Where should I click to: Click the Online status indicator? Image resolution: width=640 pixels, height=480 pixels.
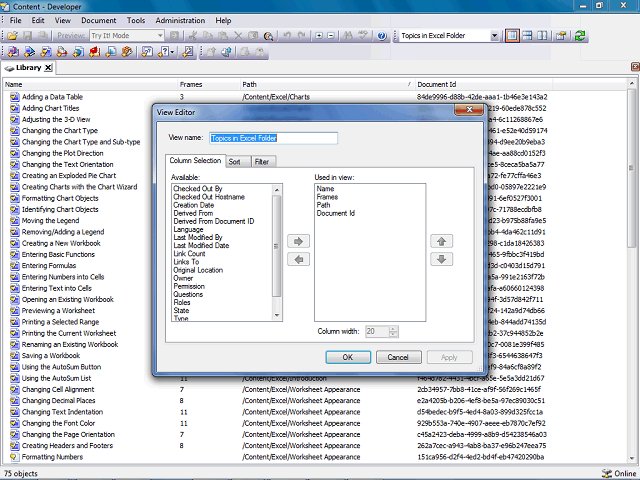620,473
